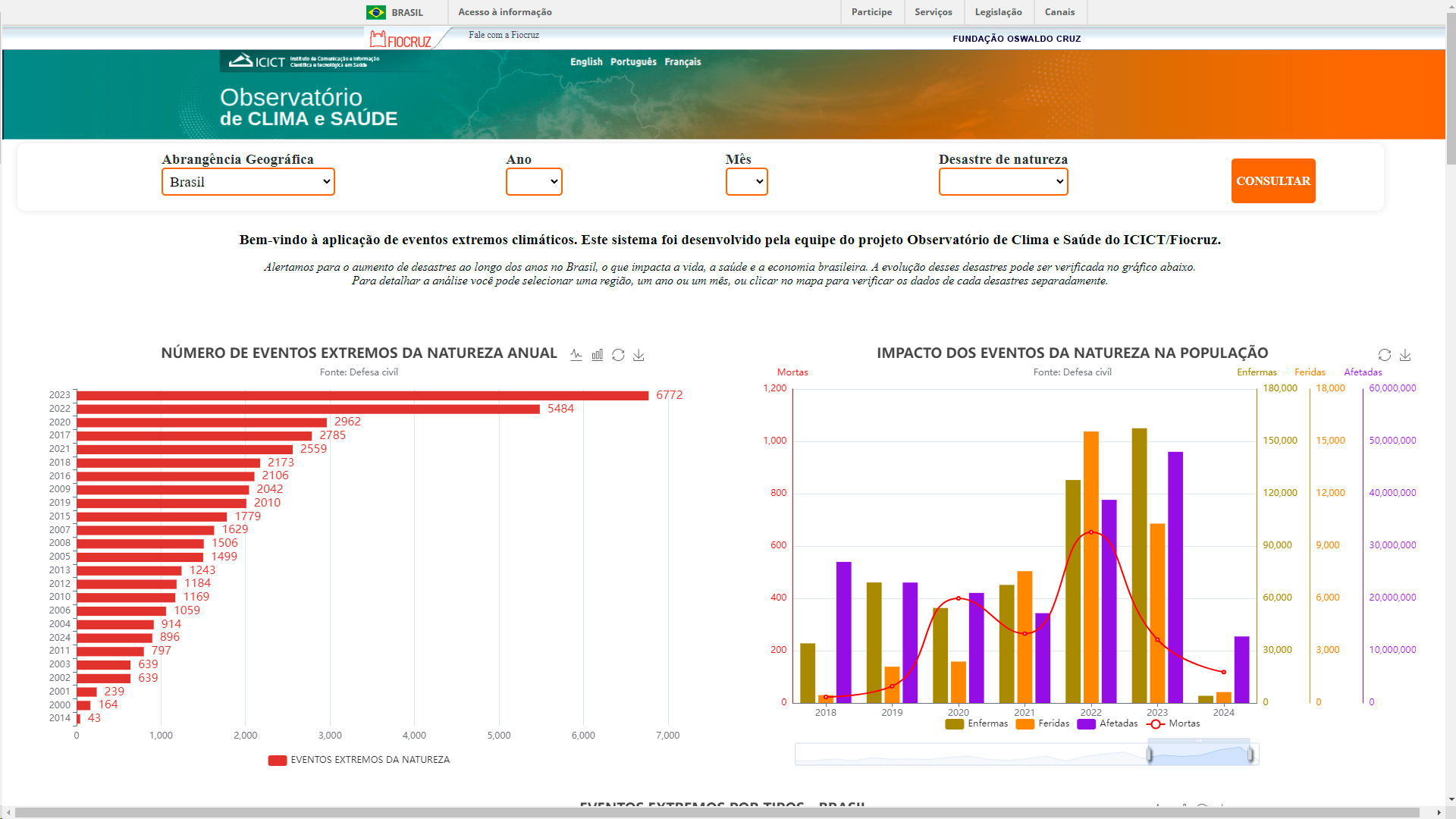Click the vertical page scrollbar

[x=1450, y=87]
